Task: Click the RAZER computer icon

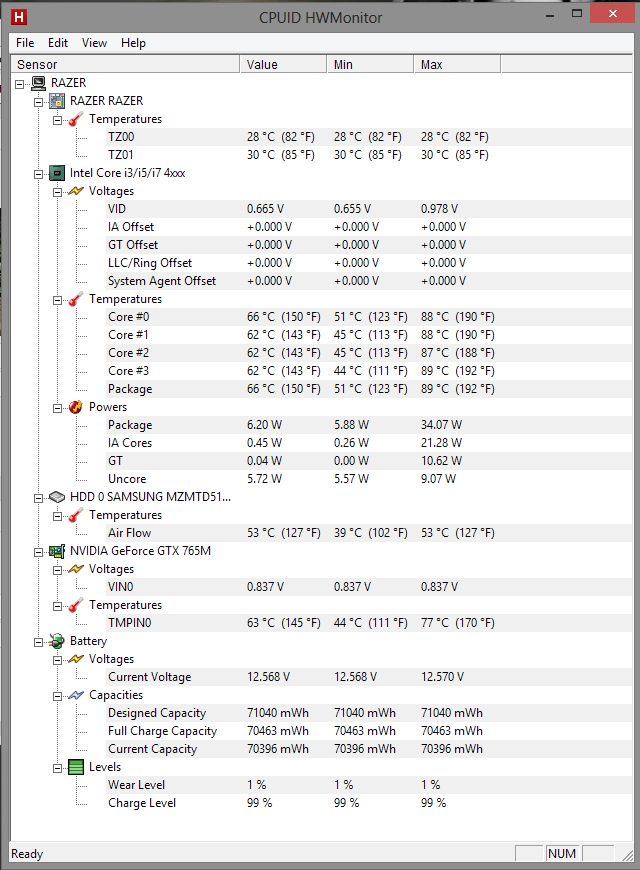Action: tap(38, 83)
